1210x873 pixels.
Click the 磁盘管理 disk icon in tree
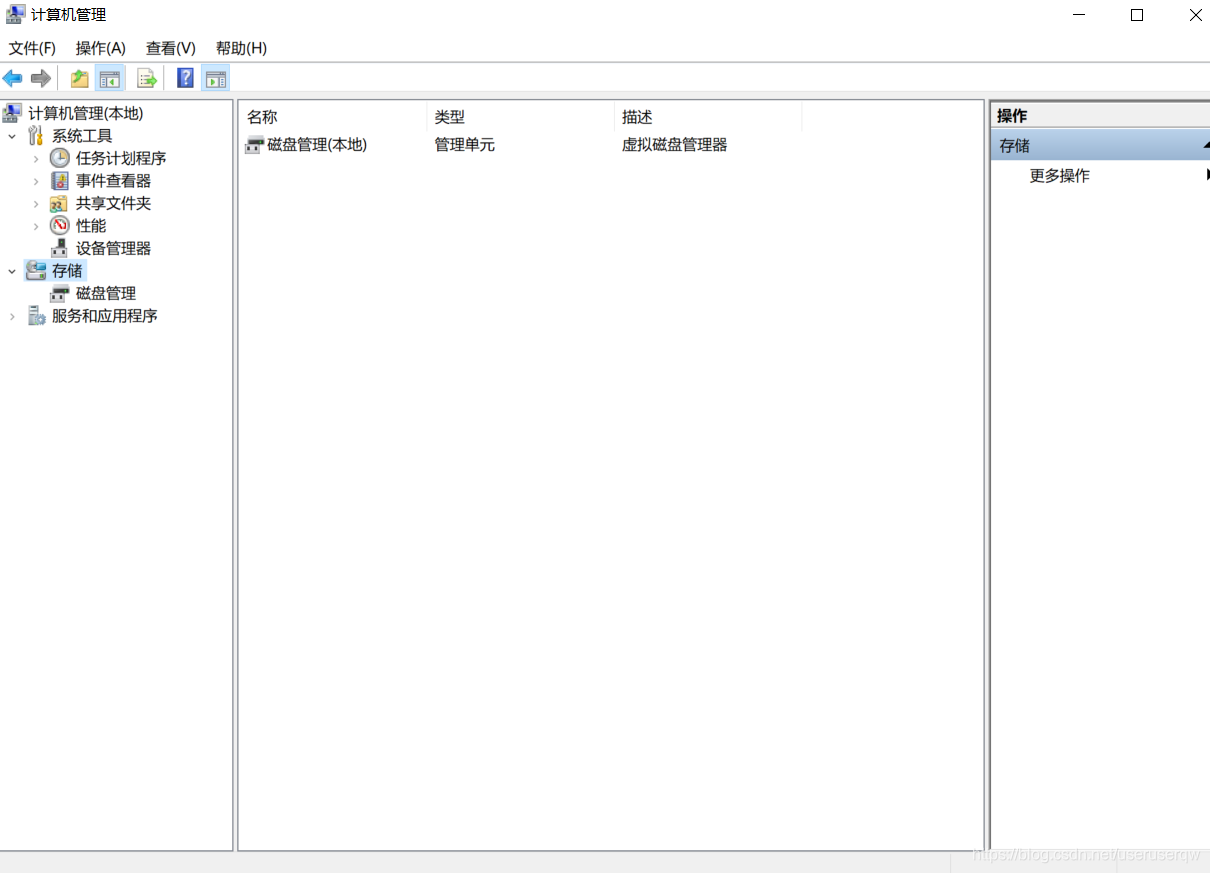pos(60,294)
